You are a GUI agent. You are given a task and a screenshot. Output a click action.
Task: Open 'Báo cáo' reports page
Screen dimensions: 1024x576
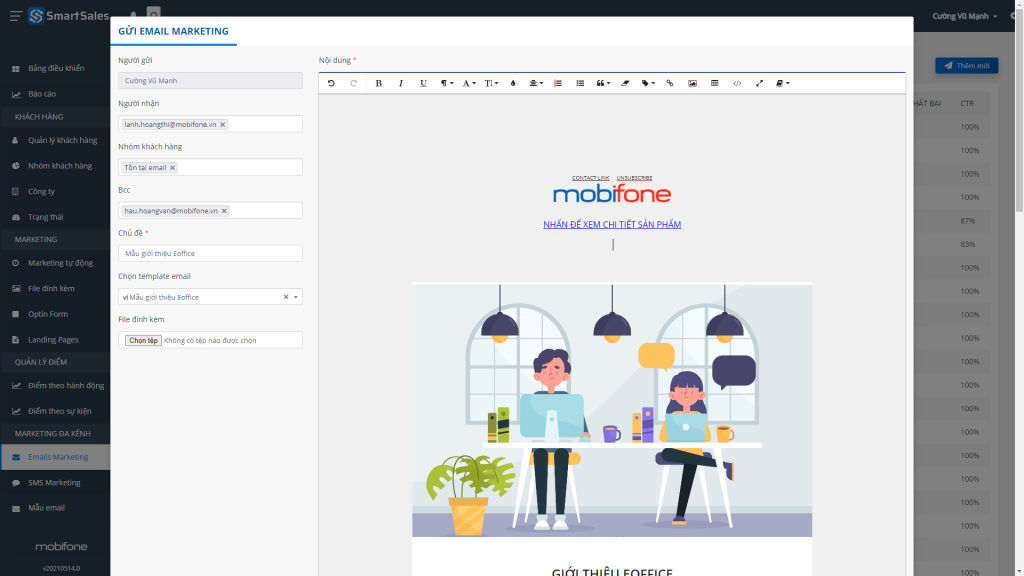[x=42, y=94]
